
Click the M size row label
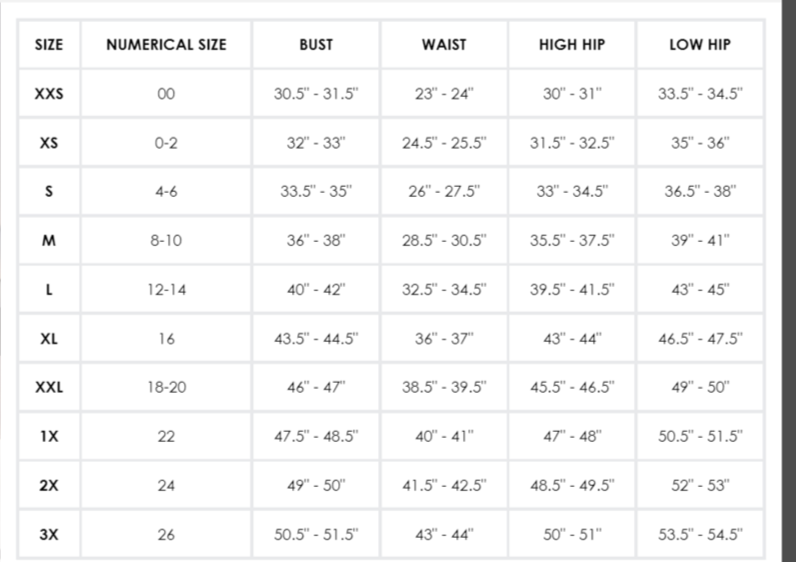tap(49, 241)
